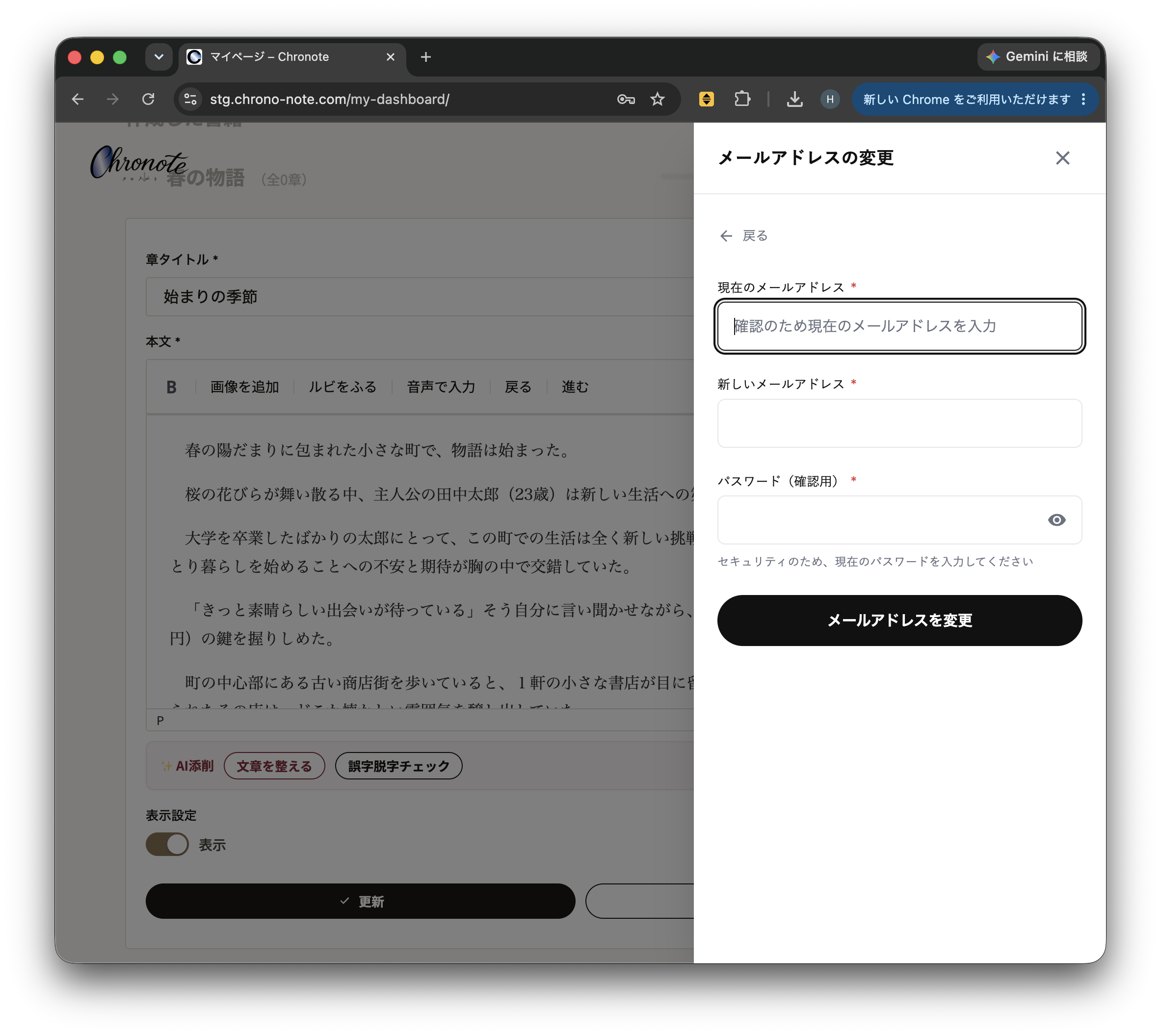Go back with browser back arrow
This screenshot has height=1036, width=1161.
[78, 99]
